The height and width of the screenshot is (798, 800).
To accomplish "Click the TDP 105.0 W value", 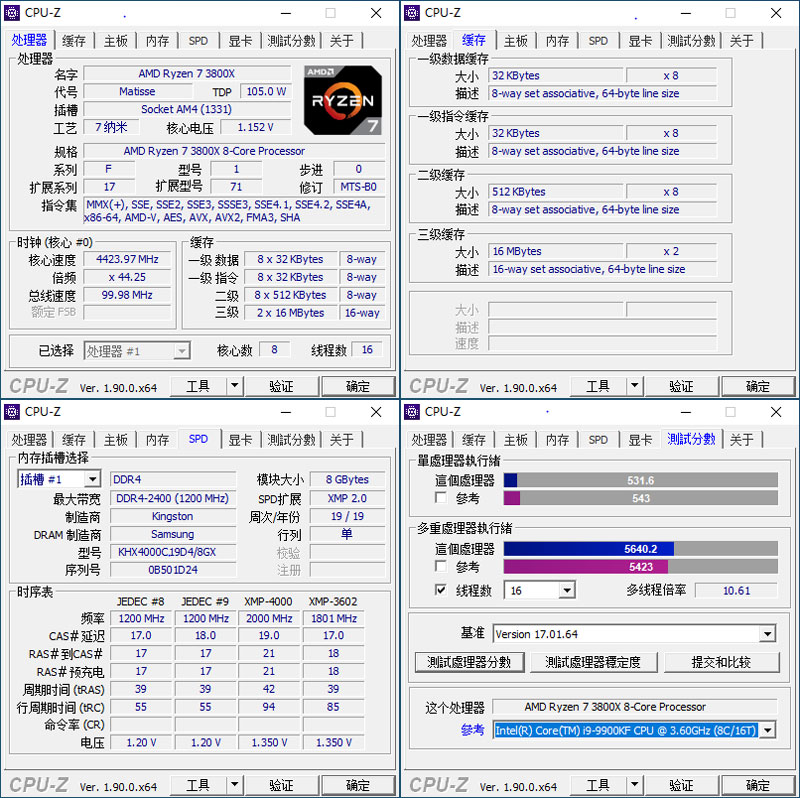I will (266, 91).
